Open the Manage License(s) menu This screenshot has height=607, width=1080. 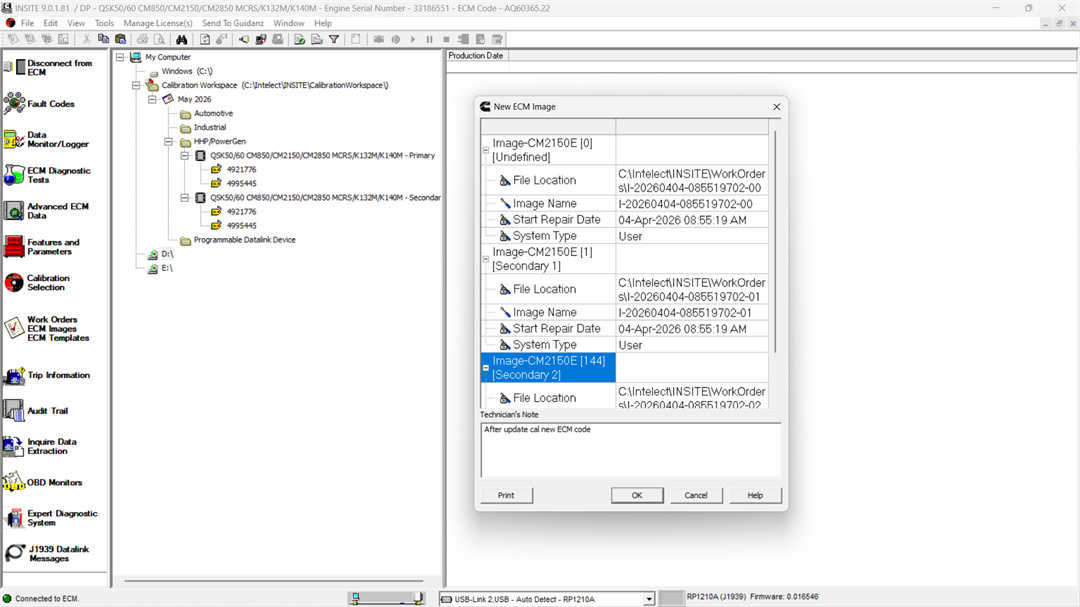click(157, 23)
